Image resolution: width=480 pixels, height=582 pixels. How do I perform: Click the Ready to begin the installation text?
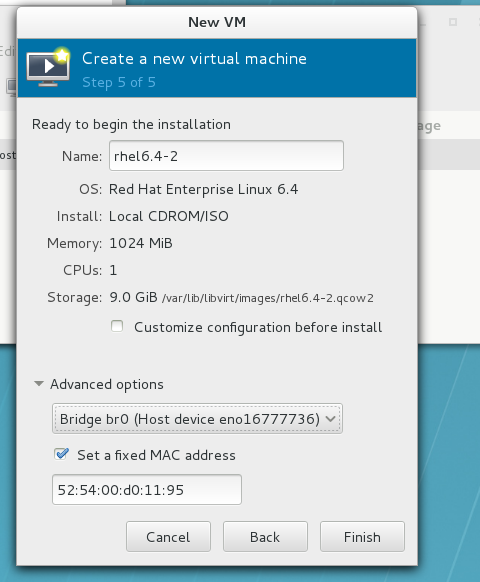pyautogui.click(x=131, y=124)
